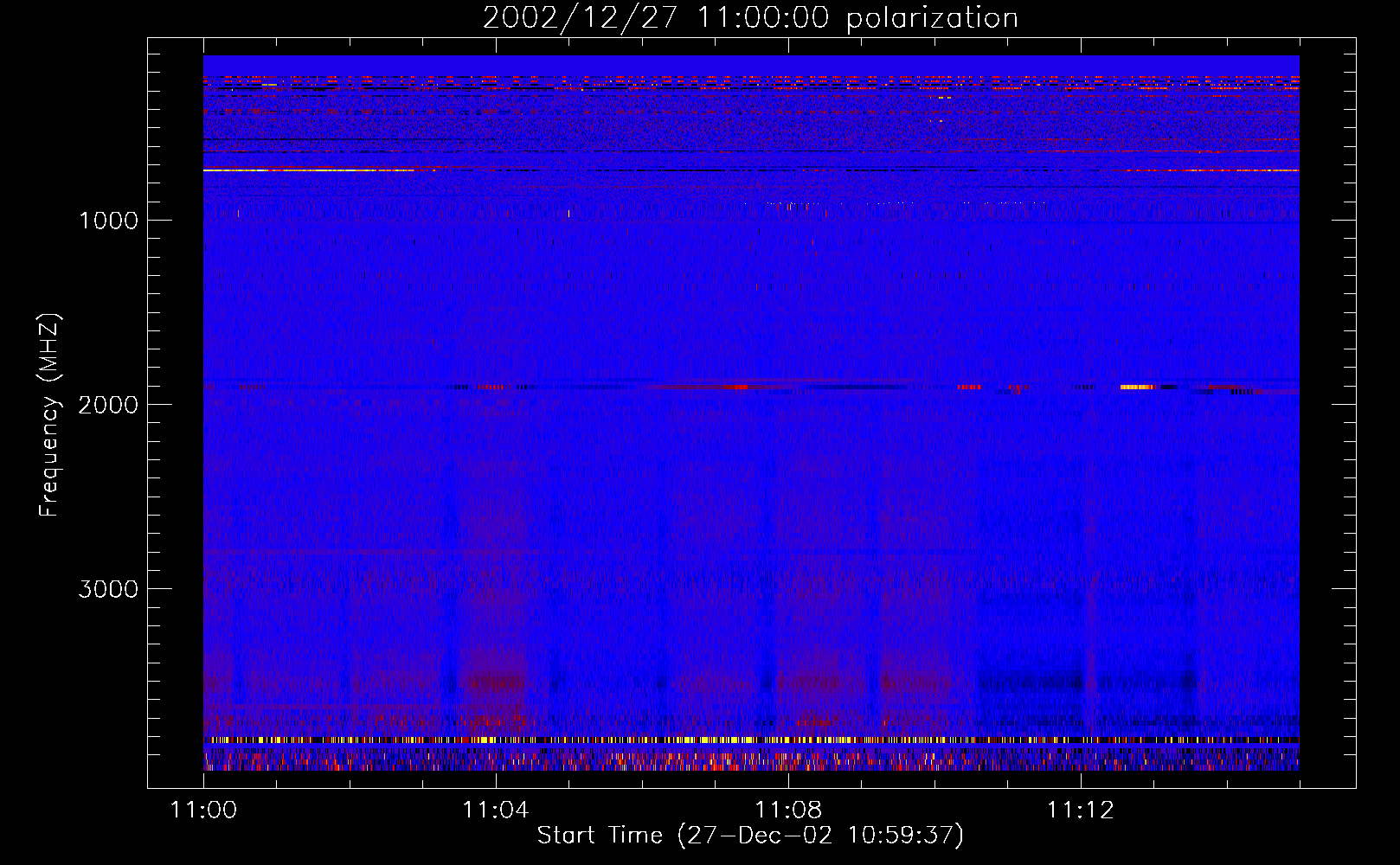
Task: Click the "1000" frequency tick label
Action: coord(108,221)
